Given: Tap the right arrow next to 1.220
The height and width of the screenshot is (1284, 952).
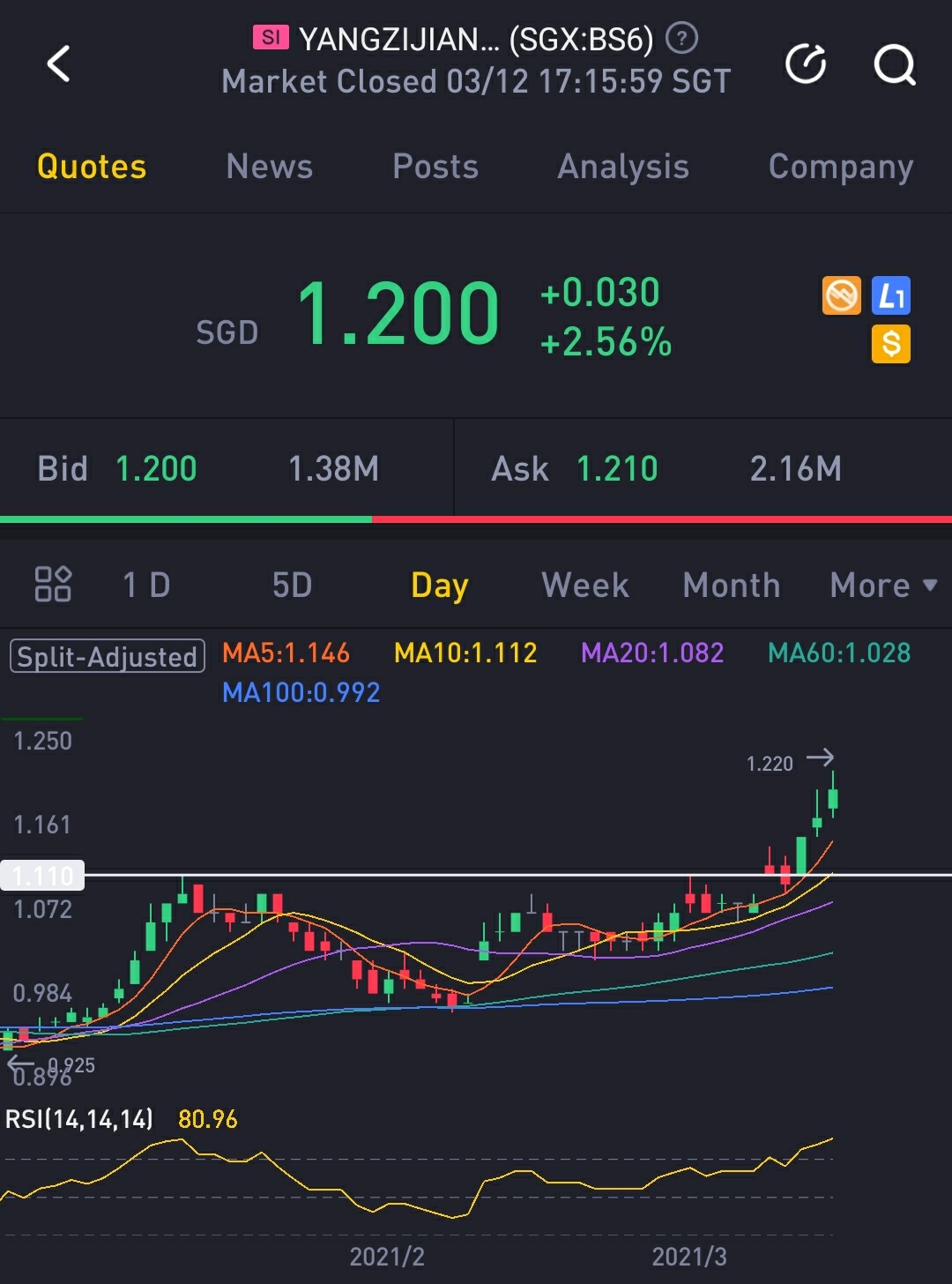Looking at the screenshot, I should coord(820,758).
